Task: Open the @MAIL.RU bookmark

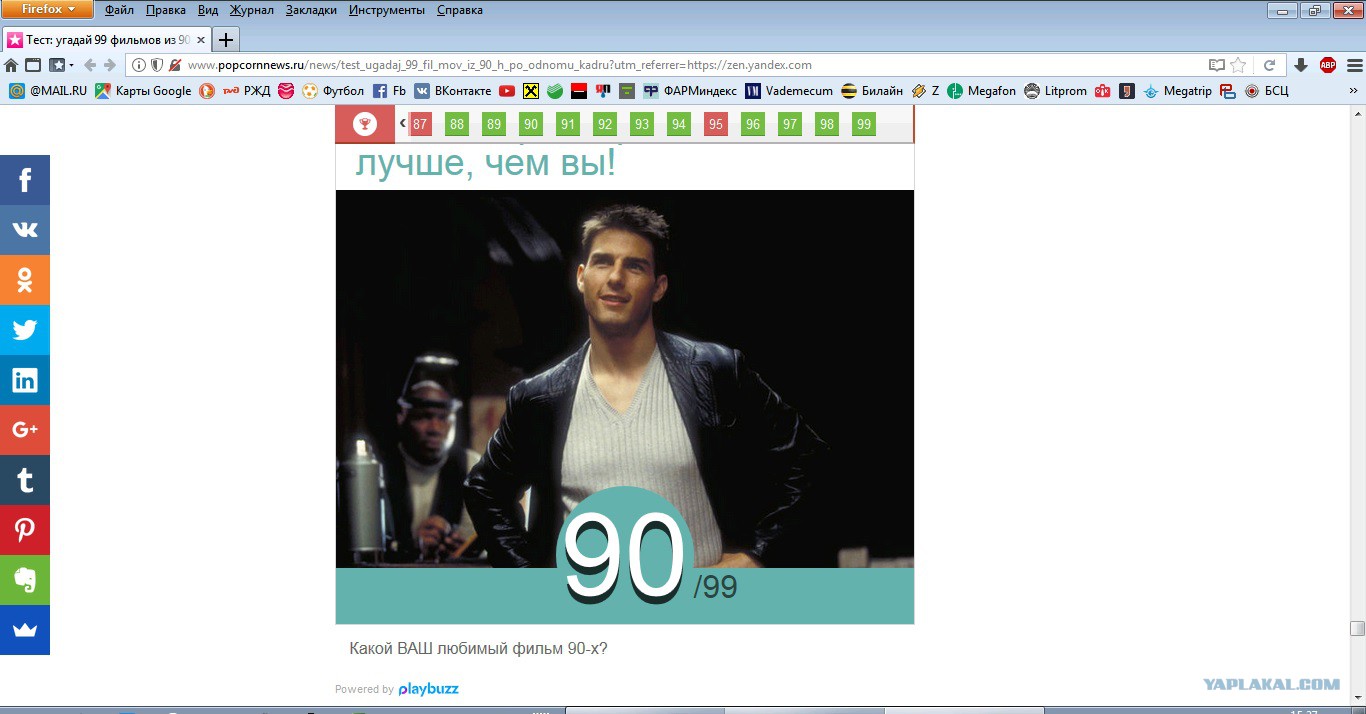Action: point(49,91)
